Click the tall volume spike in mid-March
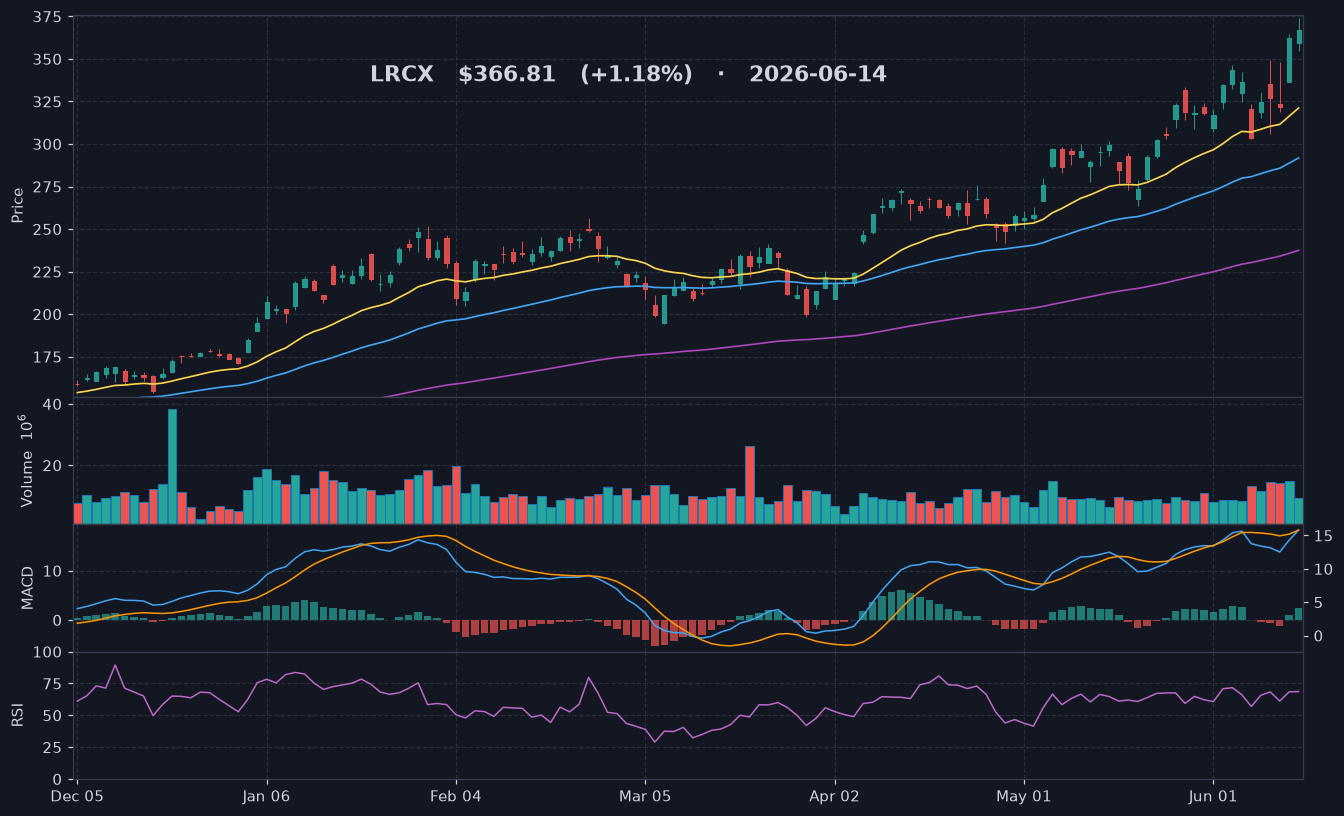 point(750,485)
